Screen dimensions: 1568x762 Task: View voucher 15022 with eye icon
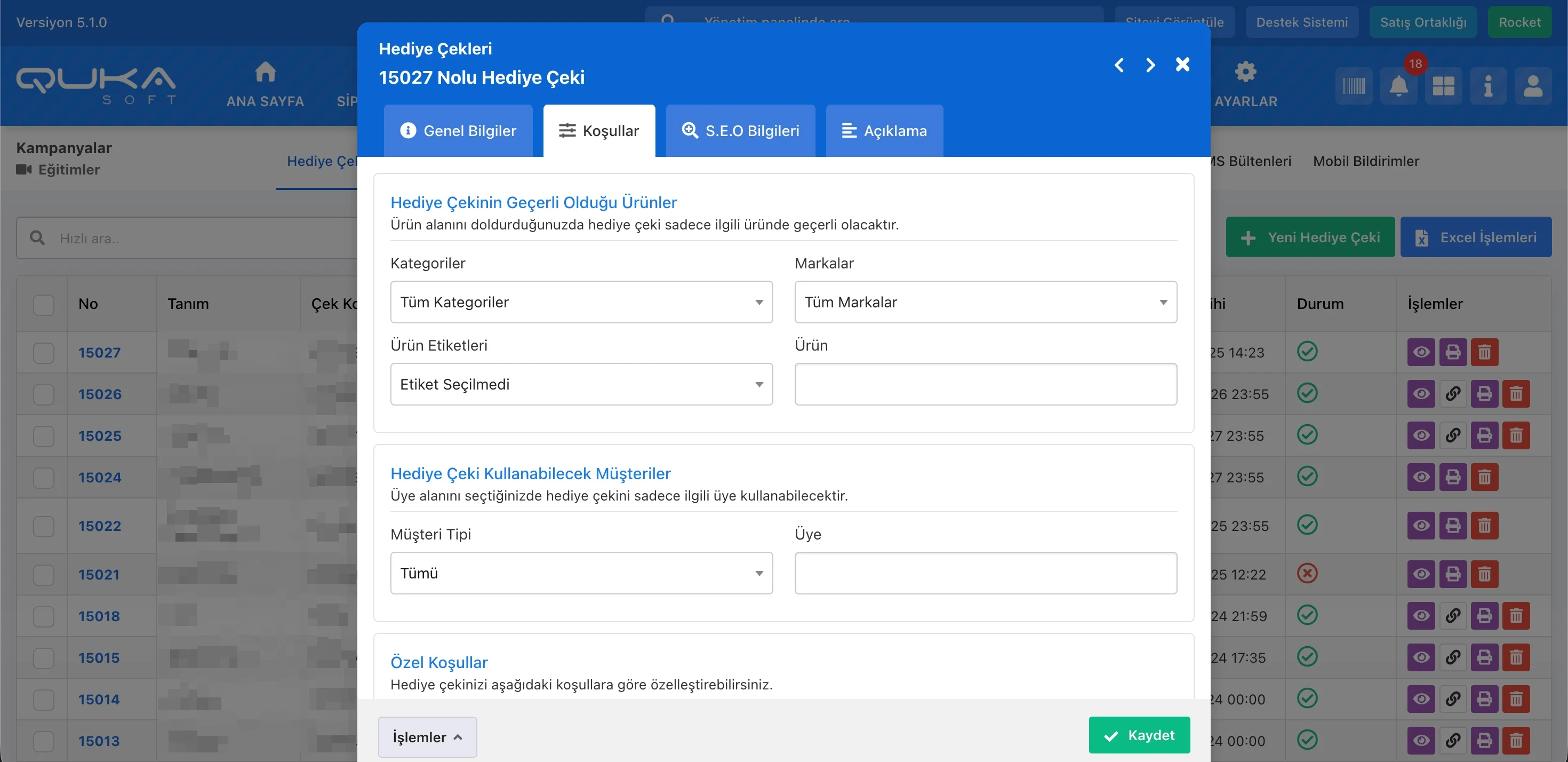tap(1421, 525)
